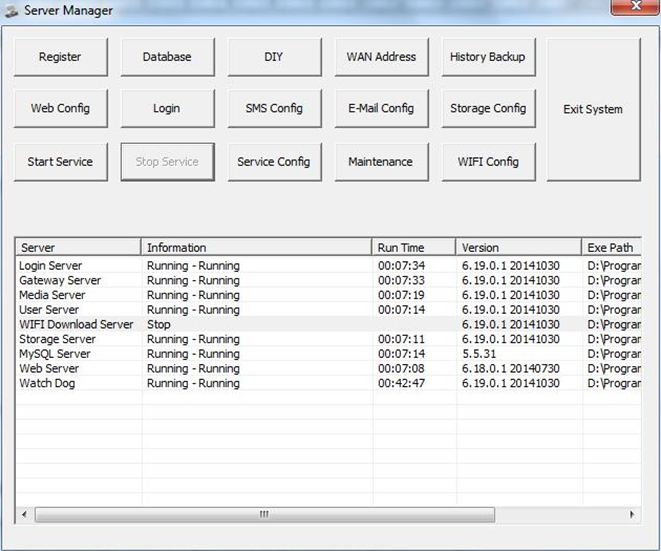Click run time 00:07:33 of Gateway Server

401,280
